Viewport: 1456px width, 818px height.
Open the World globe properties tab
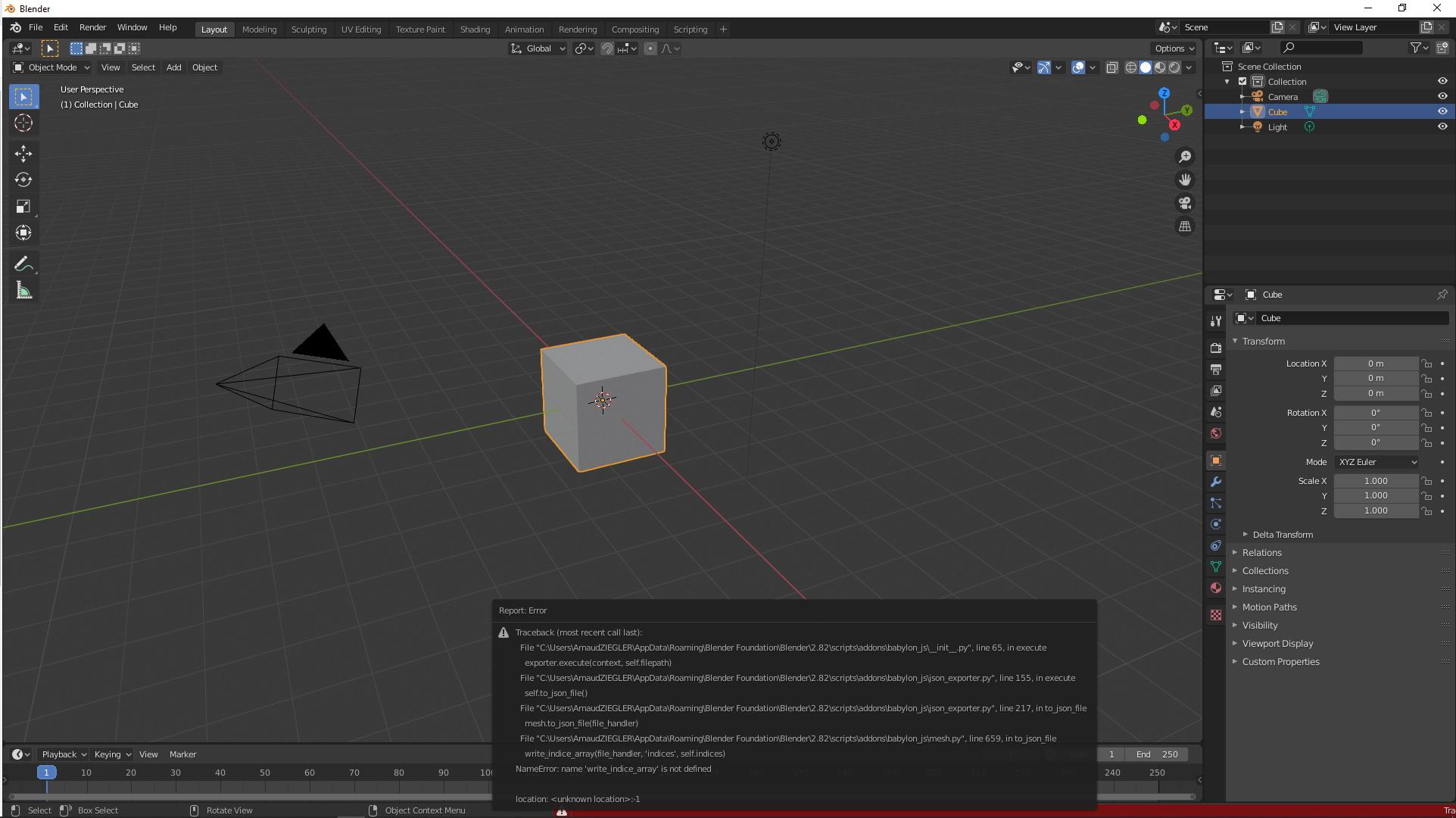pyautogui.click(x=1216, y=433)
